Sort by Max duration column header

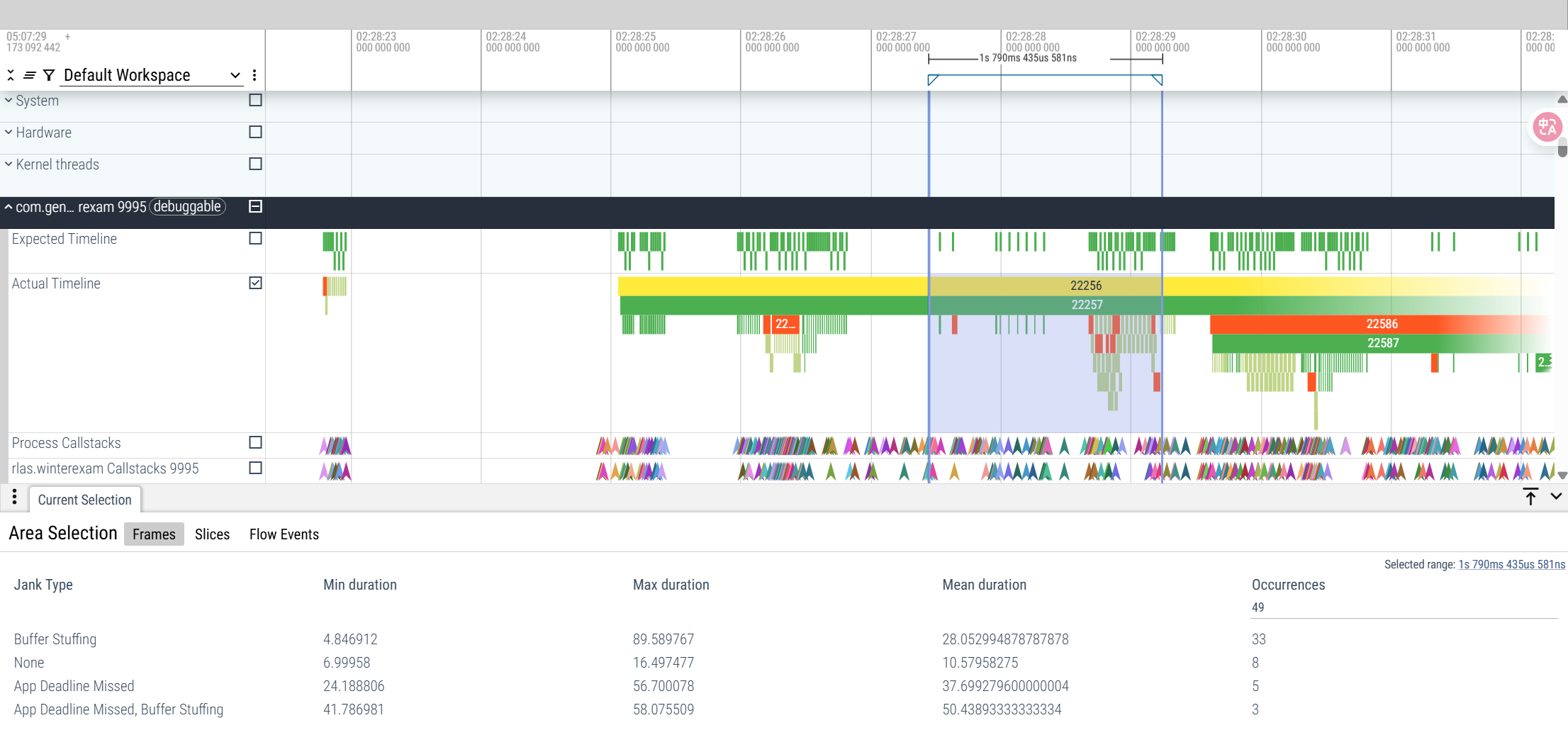(x=671, y=585)
